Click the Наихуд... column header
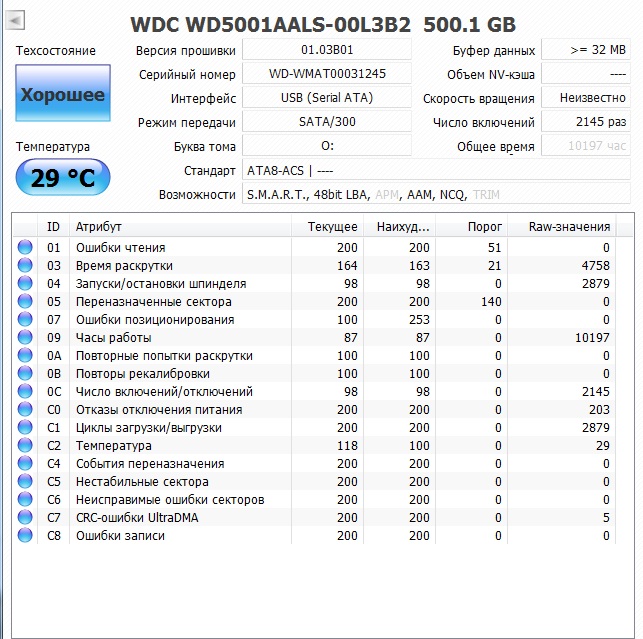The image size is (643, 639). [399, 227]
